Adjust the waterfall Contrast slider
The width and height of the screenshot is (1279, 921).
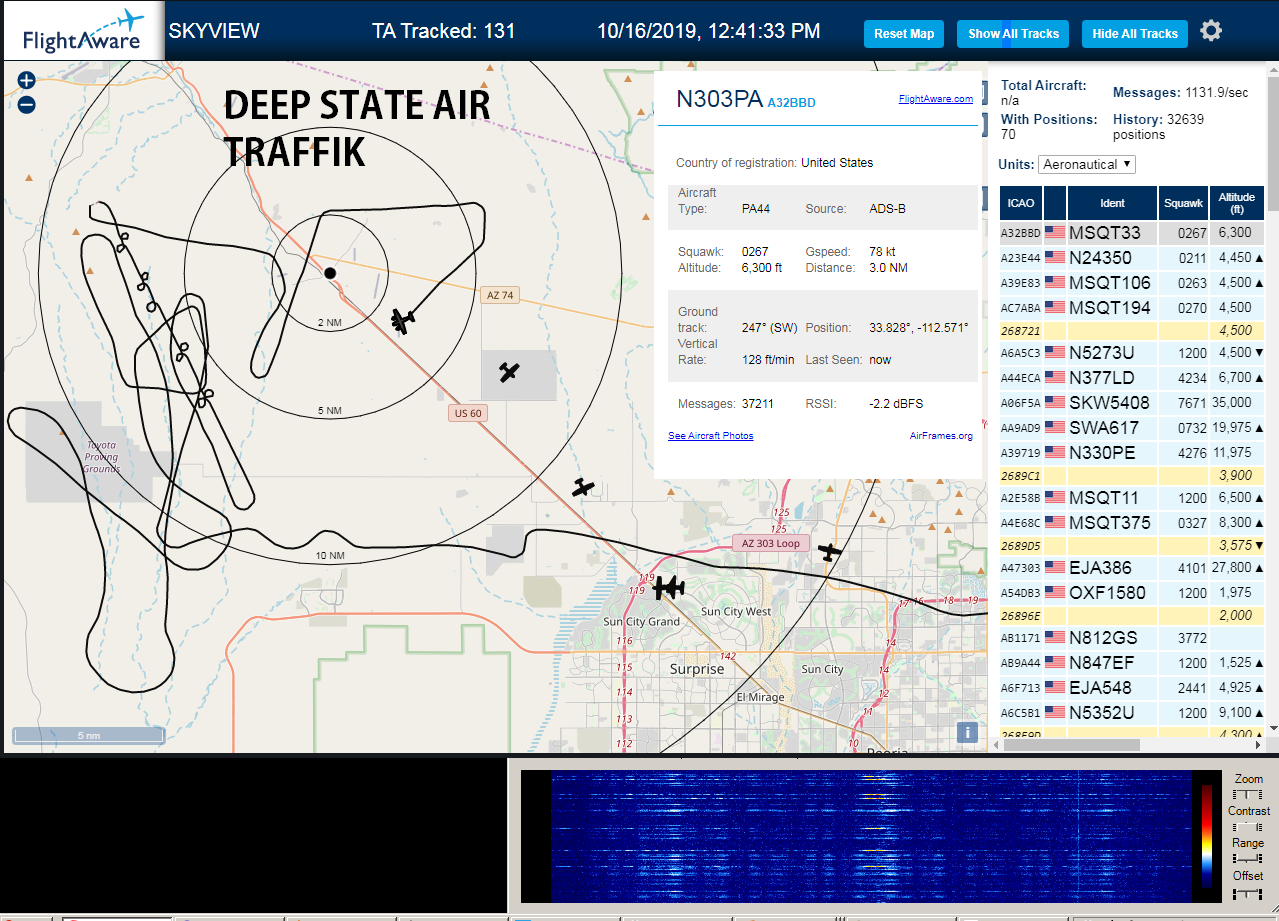tap(1248, 827)
